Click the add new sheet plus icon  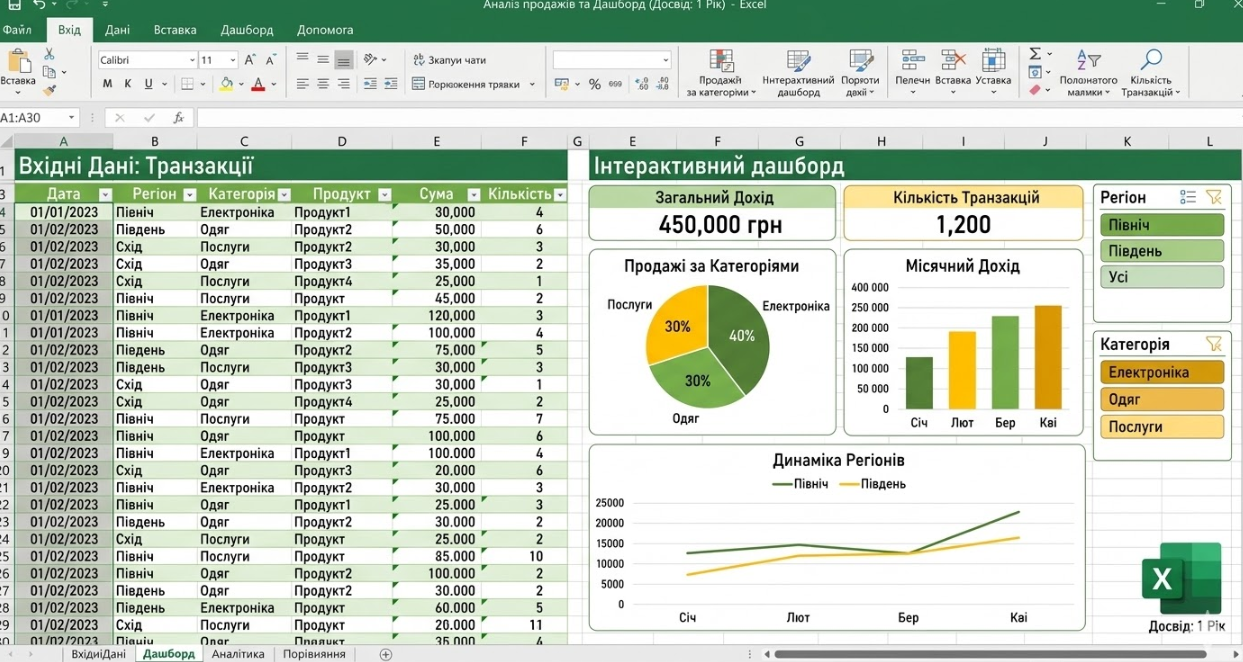386,654
